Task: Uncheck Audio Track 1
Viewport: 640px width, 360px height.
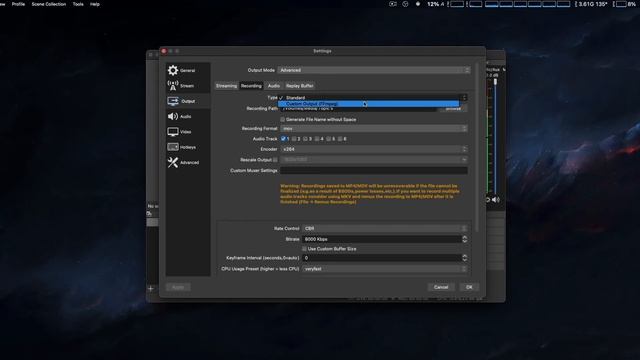Action: [x=283, y=139]
